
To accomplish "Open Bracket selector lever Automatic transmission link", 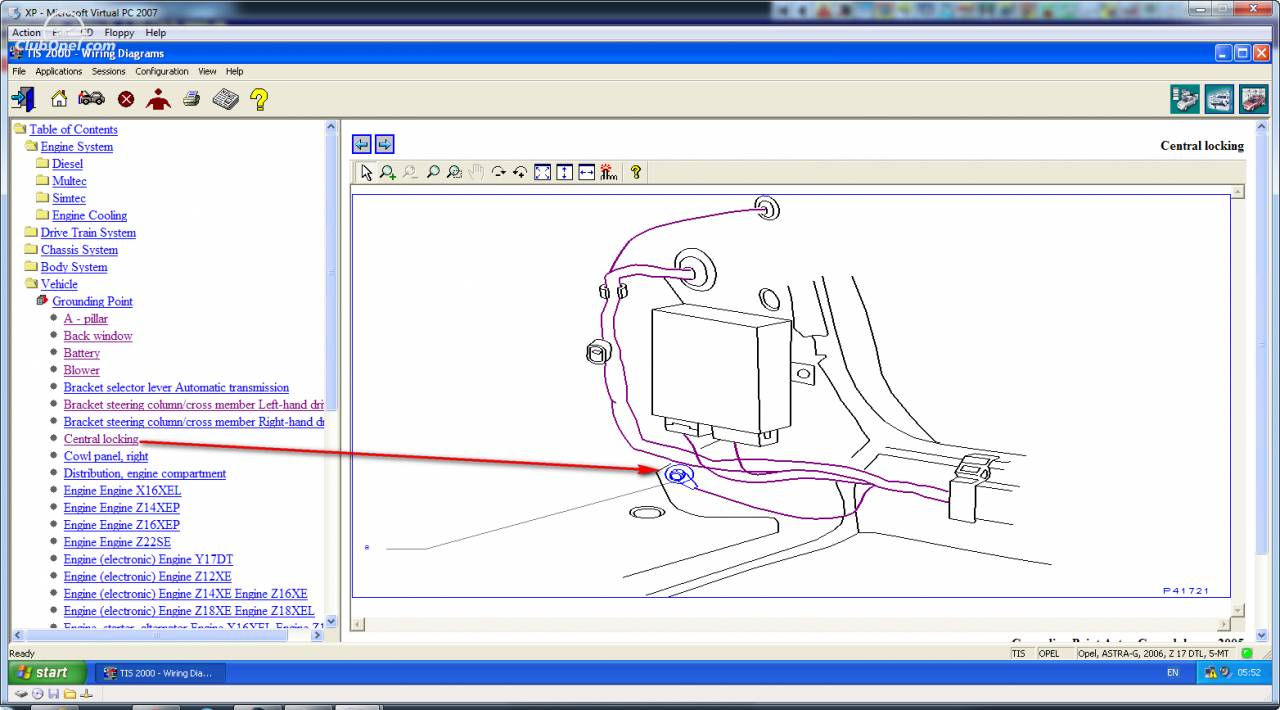I will [176, 387].
